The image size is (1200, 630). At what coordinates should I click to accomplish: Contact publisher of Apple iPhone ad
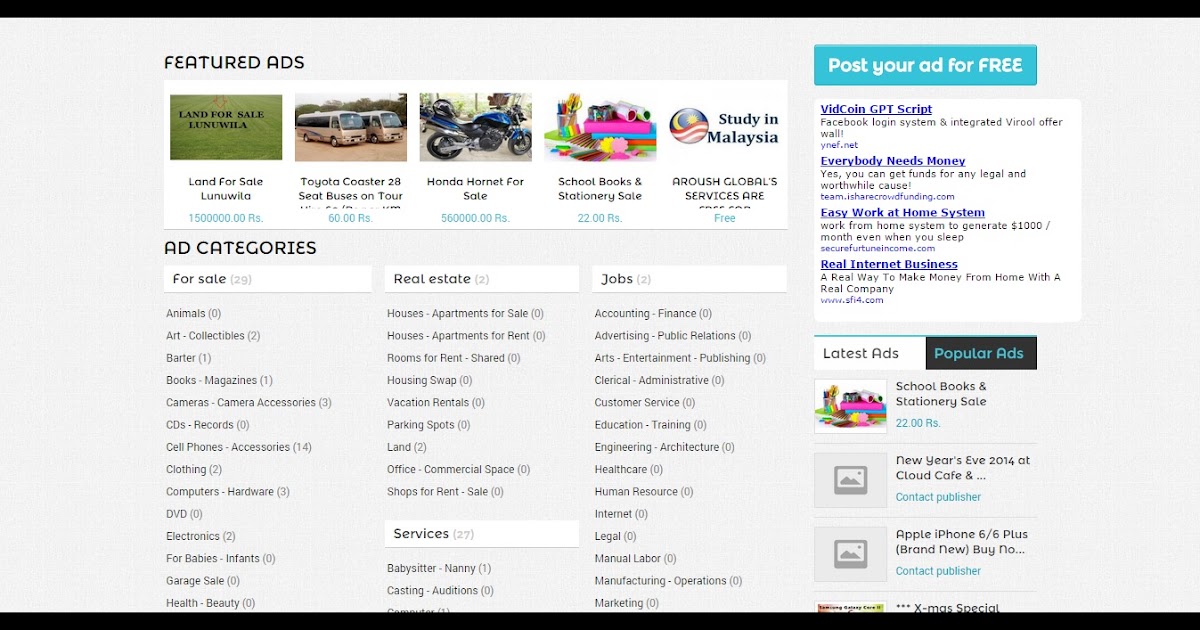938,571
